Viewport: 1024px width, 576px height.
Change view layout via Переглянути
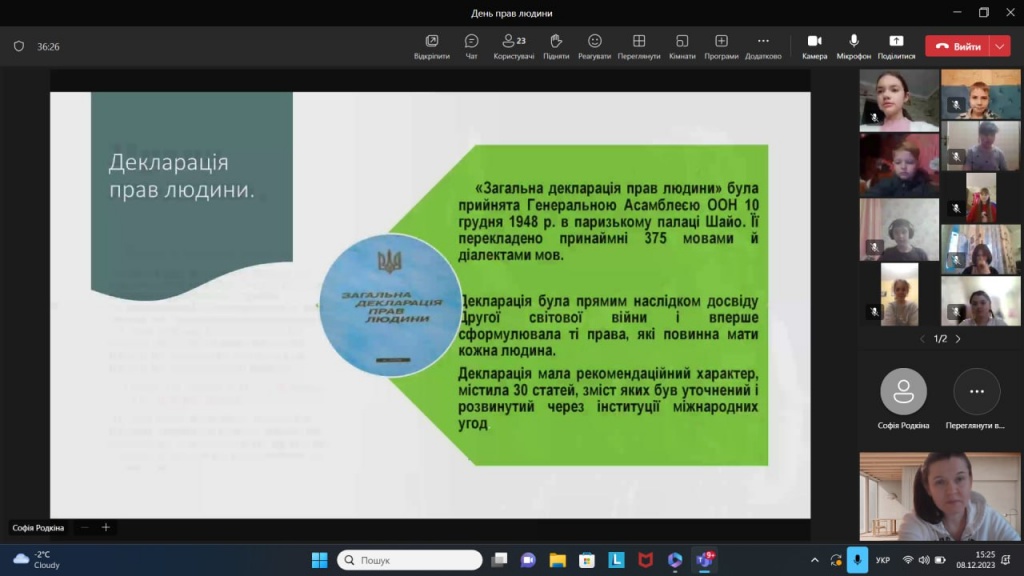(639, 46)
